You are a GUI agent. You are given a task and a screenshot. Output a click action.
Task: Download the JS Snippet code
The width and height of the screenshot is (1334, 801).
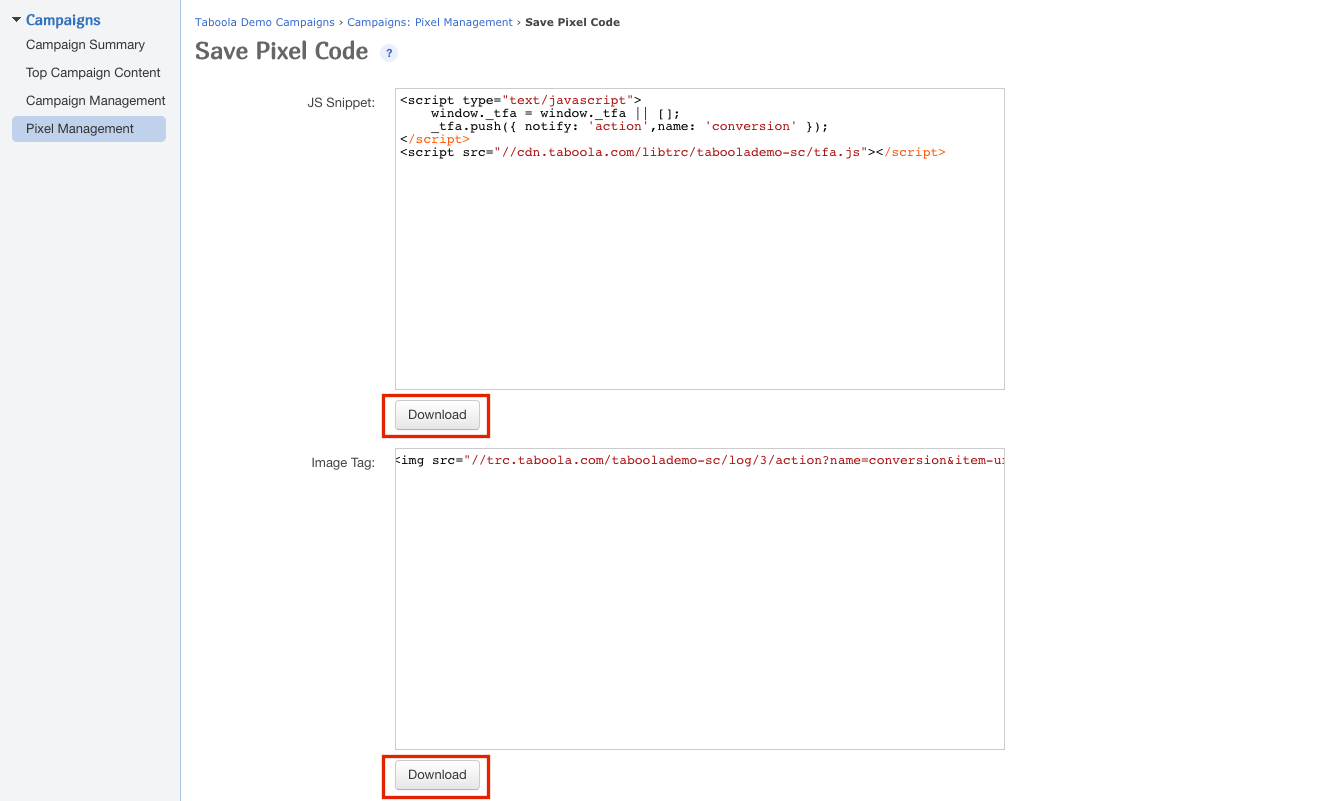coord(437,415)
